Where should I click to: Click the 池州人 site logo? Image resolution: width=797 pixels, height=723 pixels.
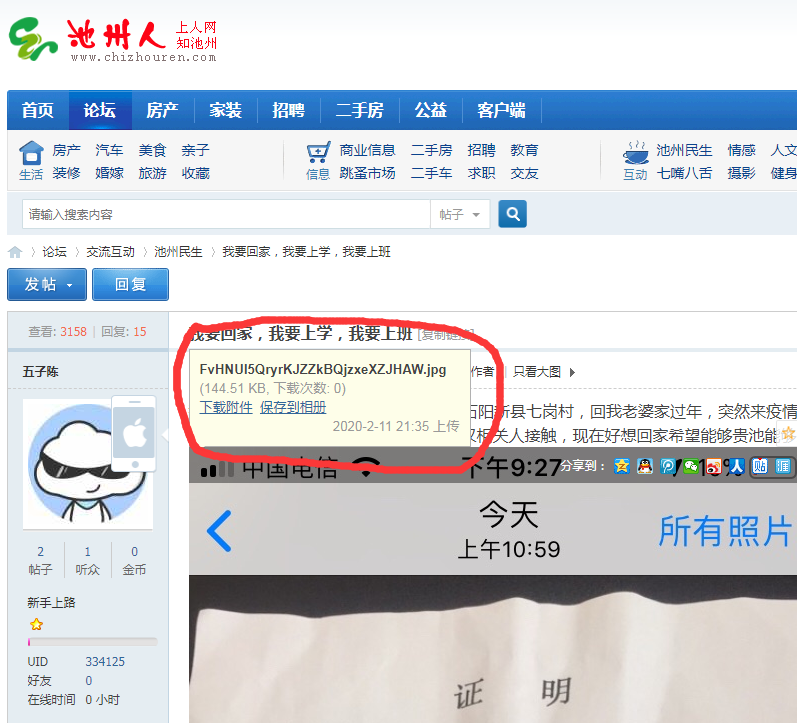[113, 40]
